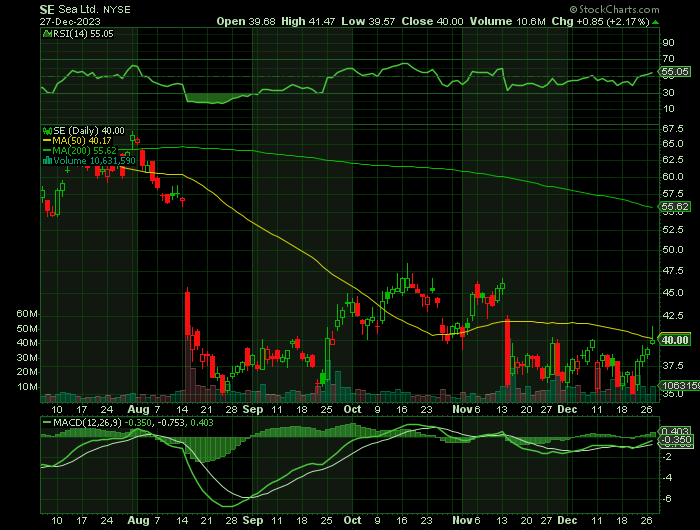The width and height of the screenshot is (700, 530).
Task: Click the green MA(200) legend line swatch
Action: coord(47,151)
